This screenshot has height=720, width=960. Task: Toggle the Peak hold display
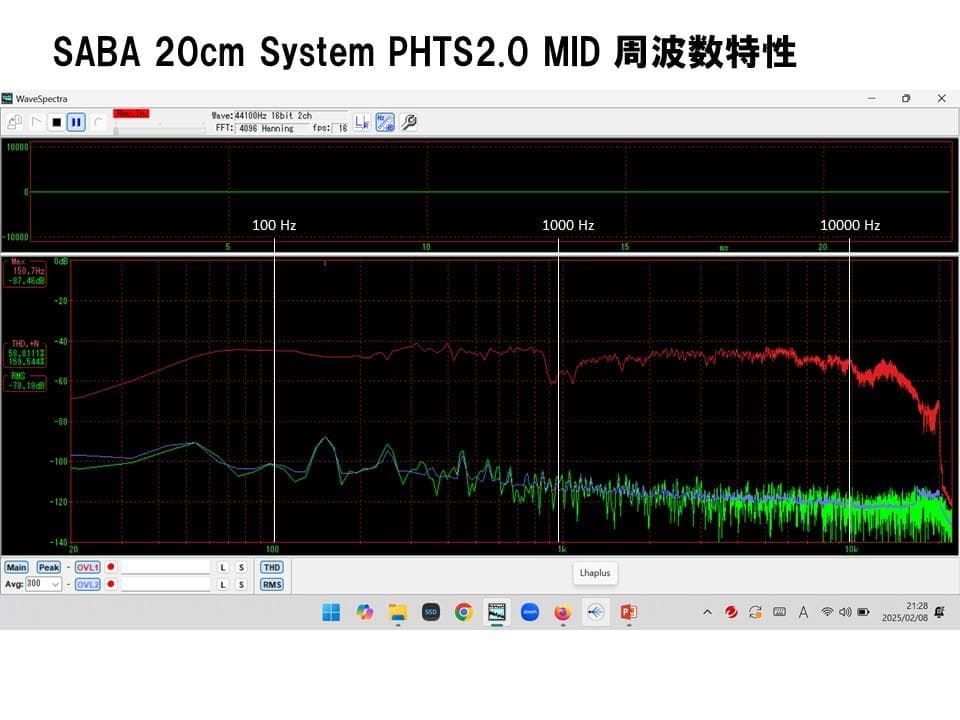pyautogui.click(x=48, y=567)
